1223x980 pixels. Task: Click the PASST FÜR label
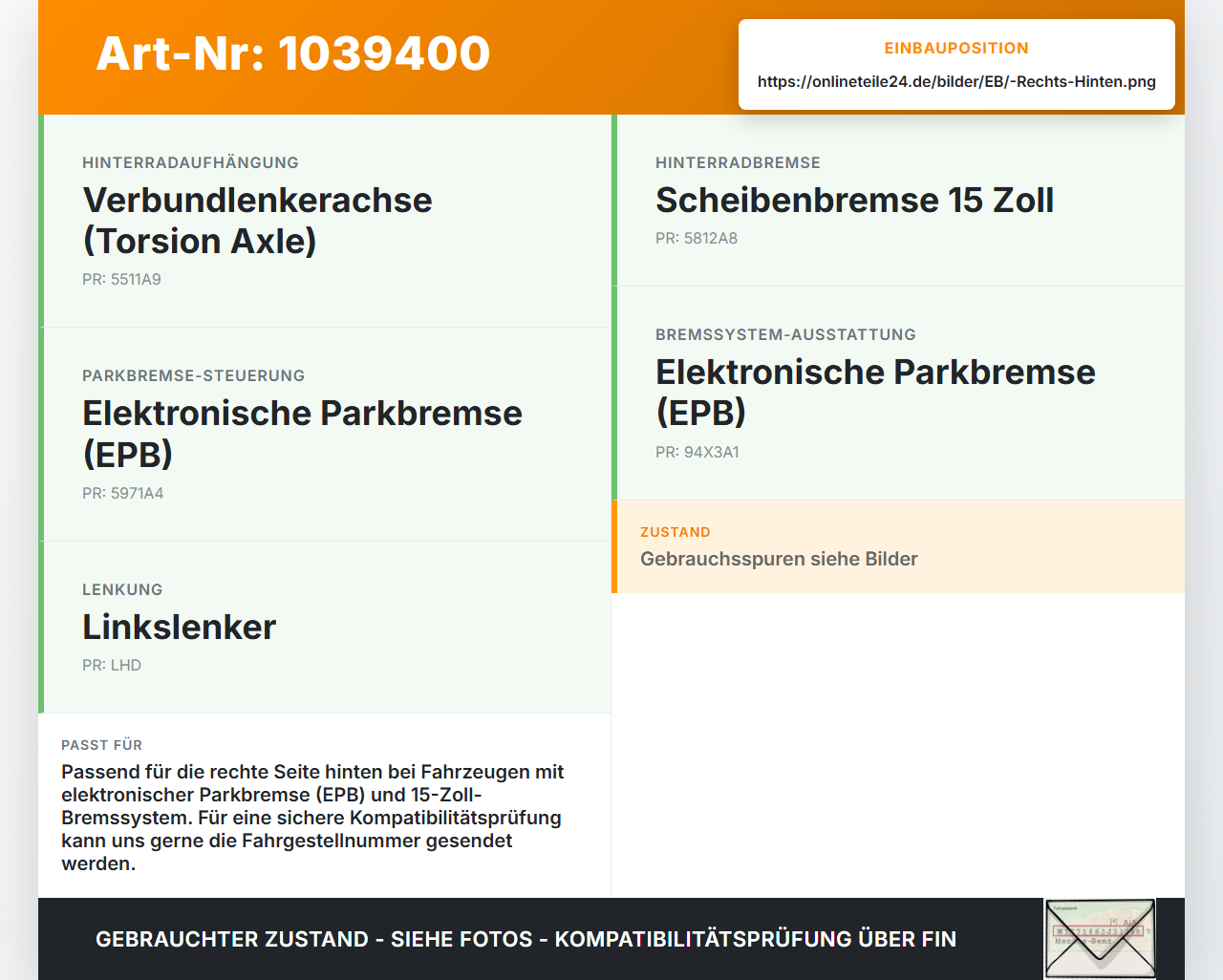tap(101, 745)
